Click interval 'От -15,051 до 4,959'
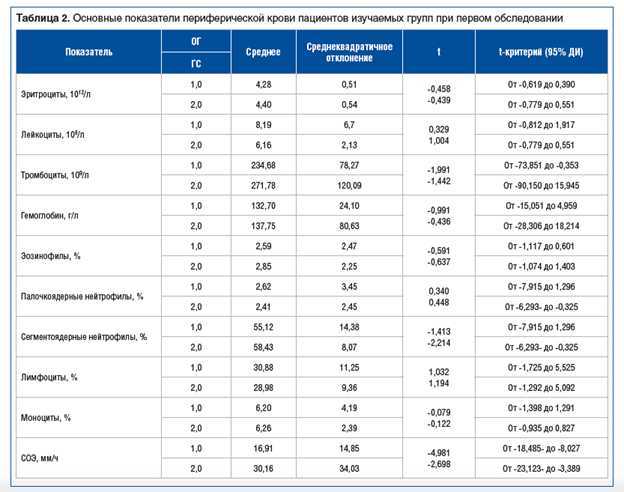This screenshot has width=624, height=492. click(541, 206)
